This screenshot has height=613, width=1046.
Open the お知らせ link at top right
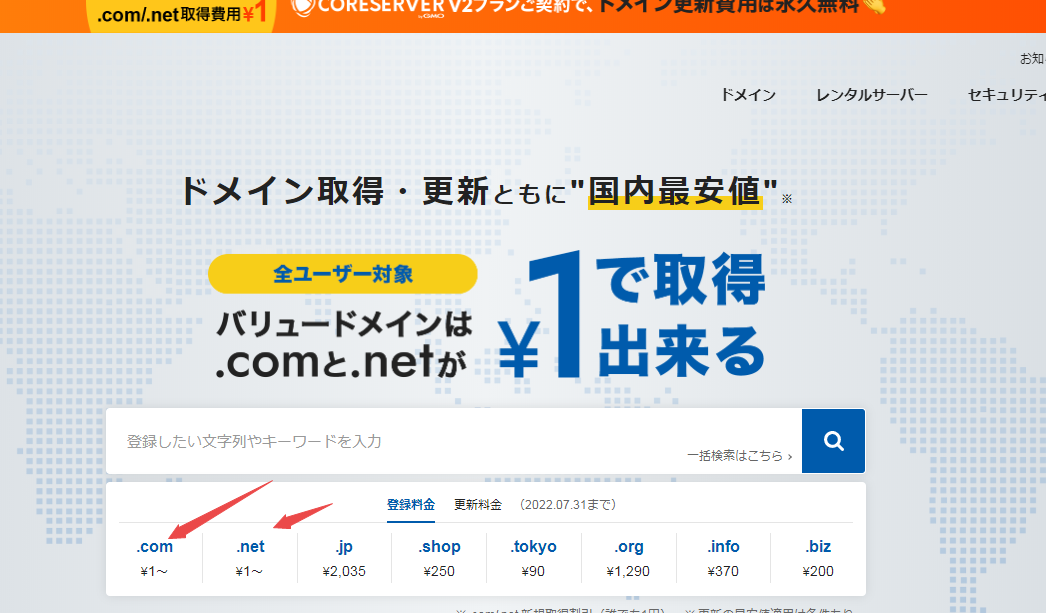pos(1032,58)
